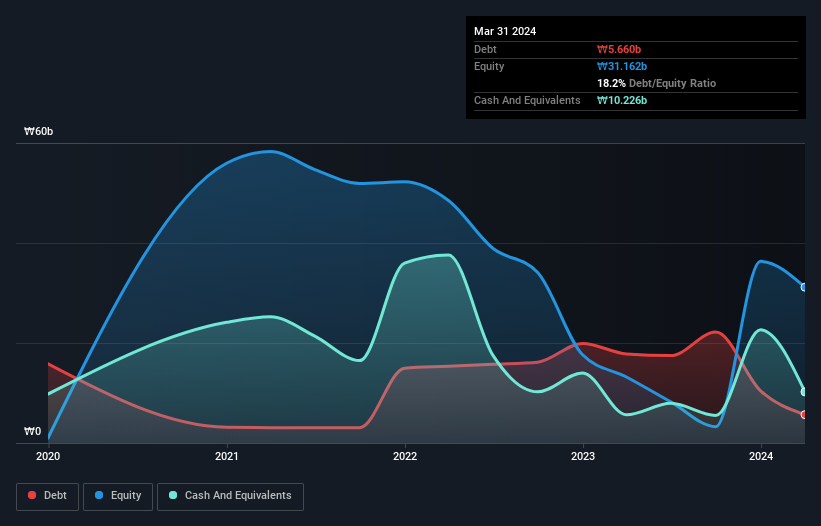
Task: Toggle the Debt series legend button
Action: (48, 496)
